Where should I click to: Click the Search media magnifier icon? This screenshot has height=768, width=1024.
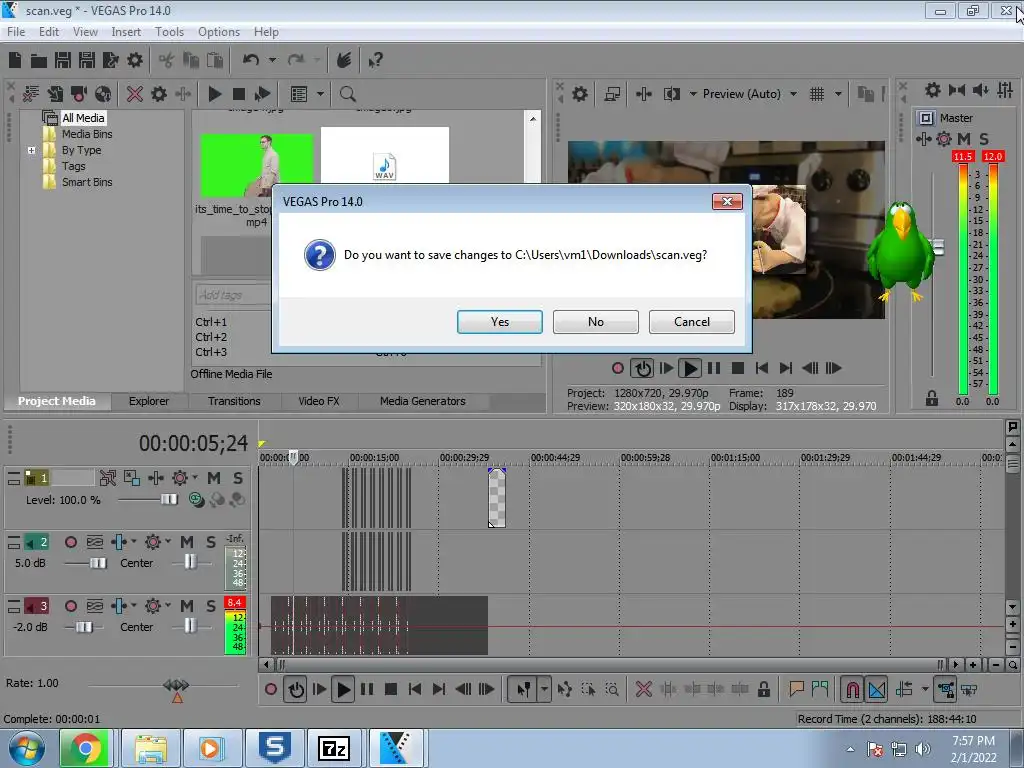click(347, 94)
